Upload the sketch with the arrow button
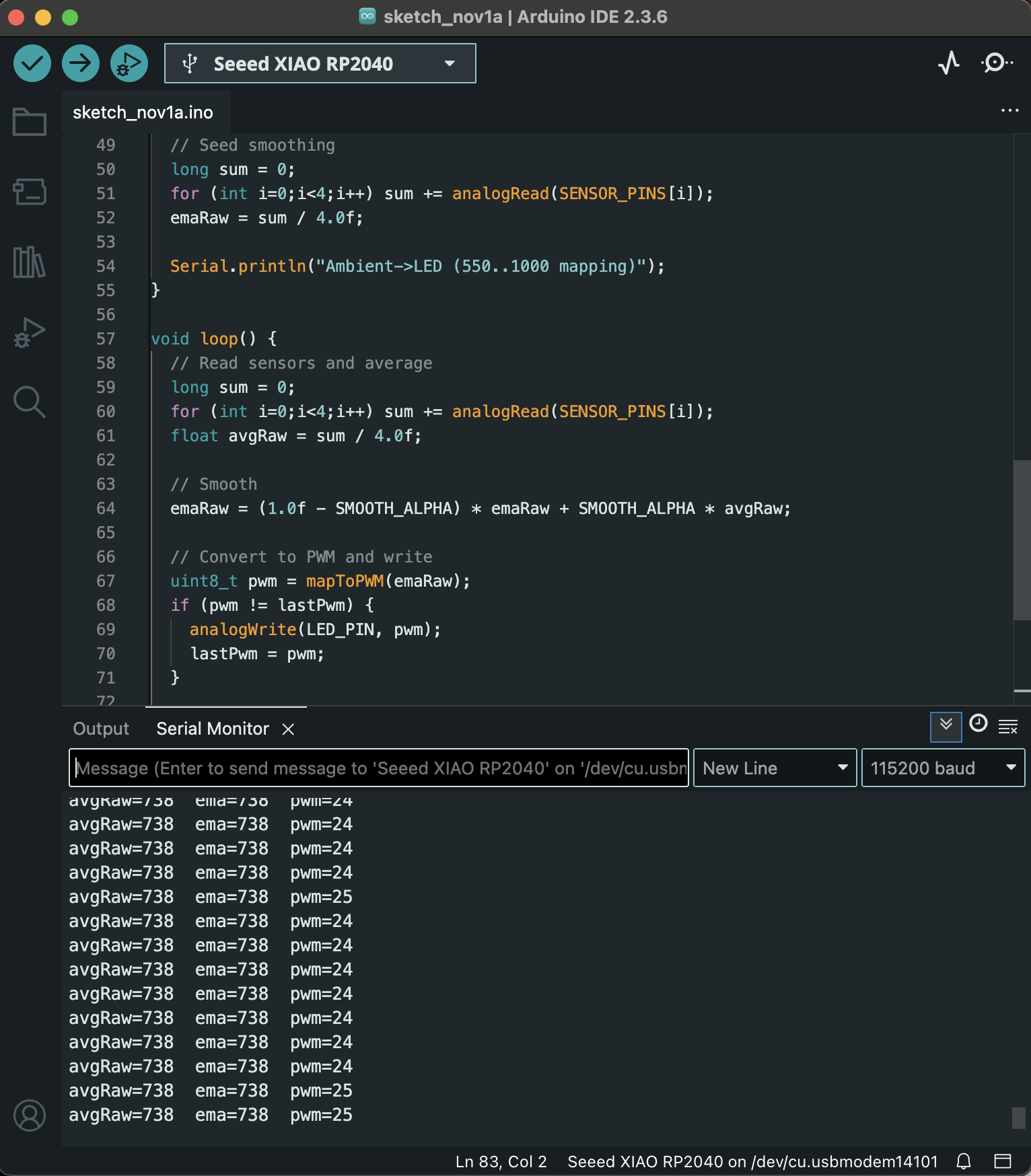The image size is (1031, 1176). [x=80, y=64]
